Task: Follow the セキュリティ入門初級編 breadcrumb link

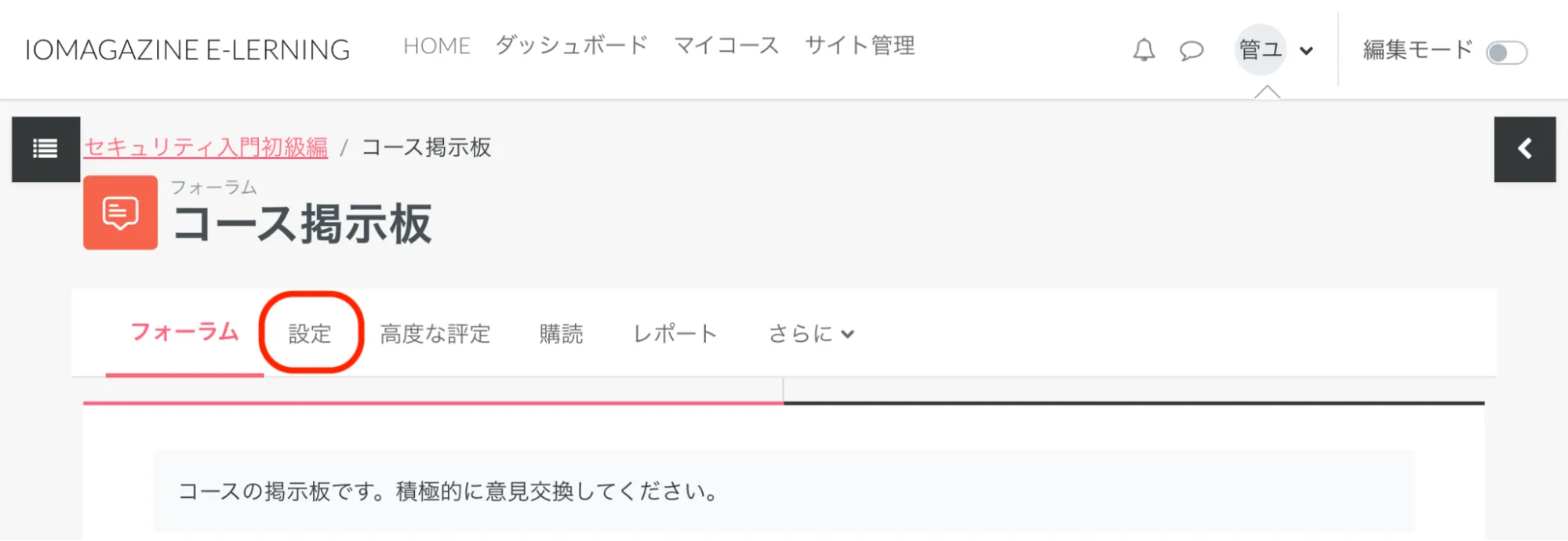Action: point(206,147)
